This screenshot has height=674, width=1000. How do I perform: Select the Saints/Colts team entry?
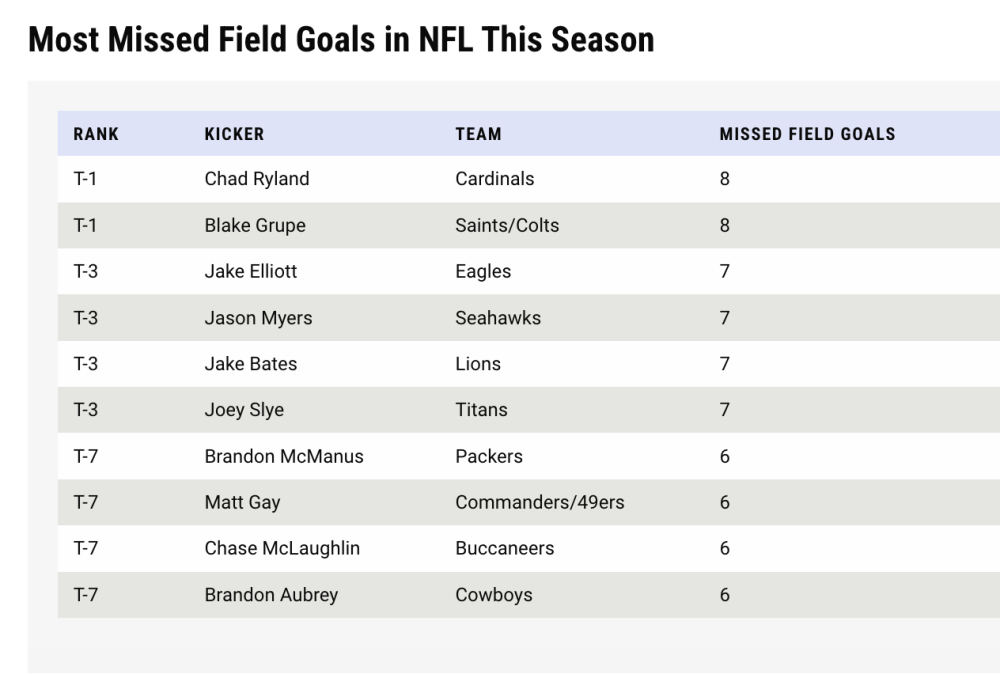click(x=507, y=226)
